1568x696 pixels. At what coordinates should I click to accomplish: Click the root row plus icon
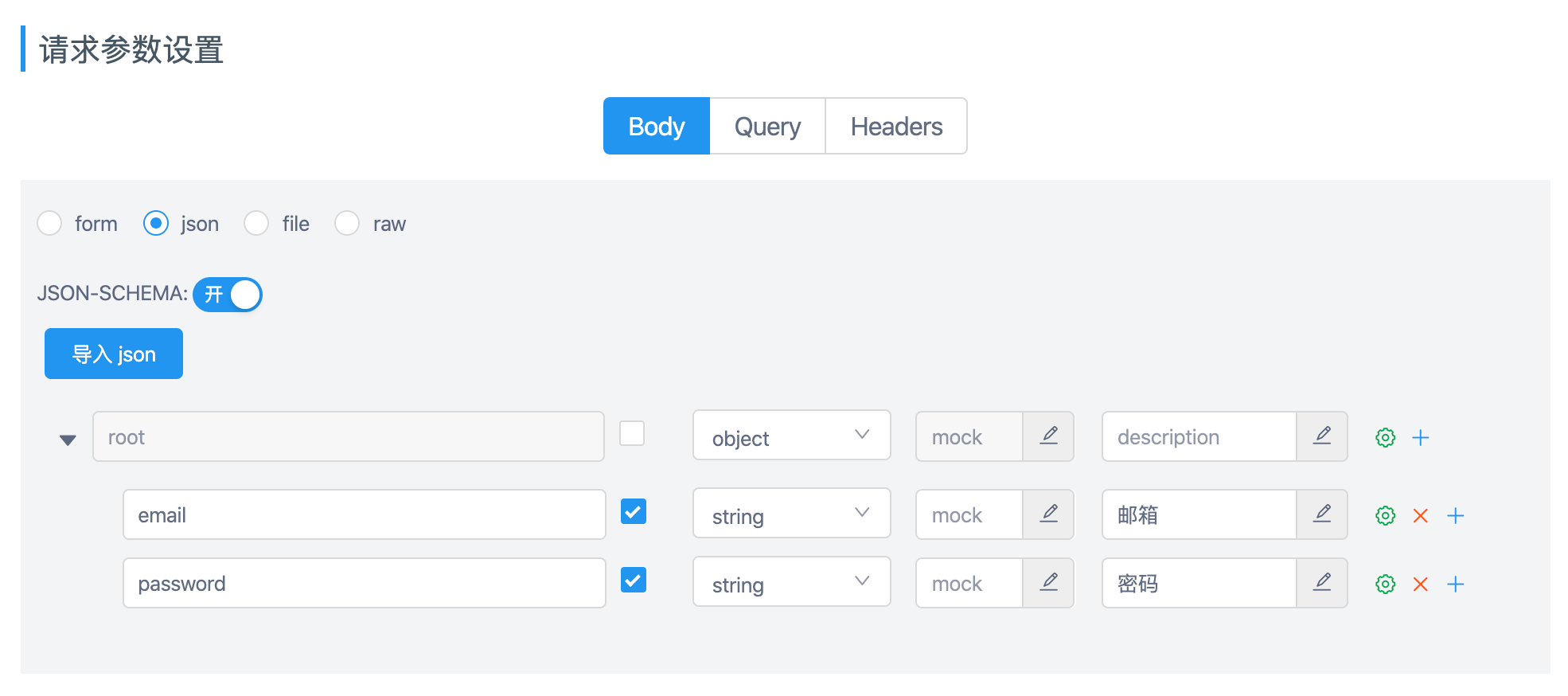(x=1420, y=437)
